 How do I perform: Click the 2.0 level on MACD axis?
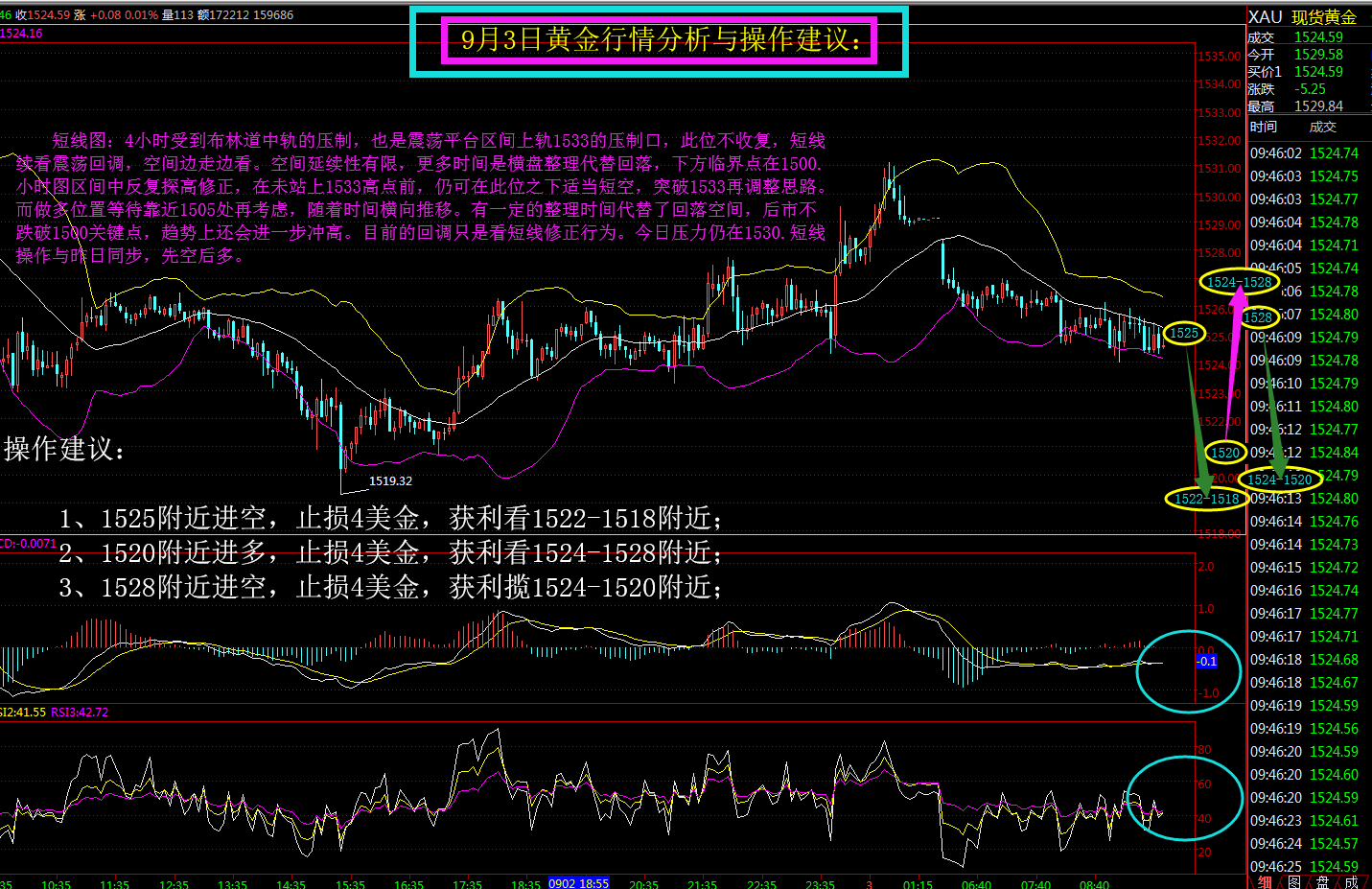[x=1206, y=567]
